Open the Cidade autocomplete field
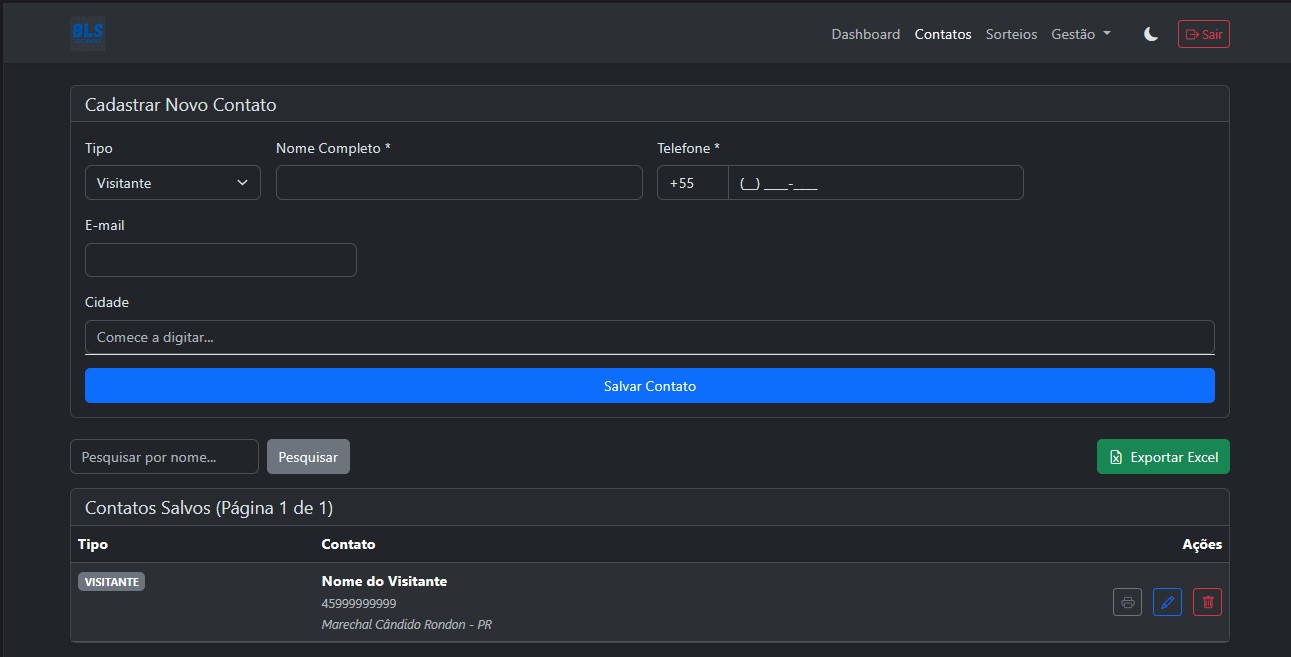Viewport: 1291px width, 657px height. pos(649,337)
